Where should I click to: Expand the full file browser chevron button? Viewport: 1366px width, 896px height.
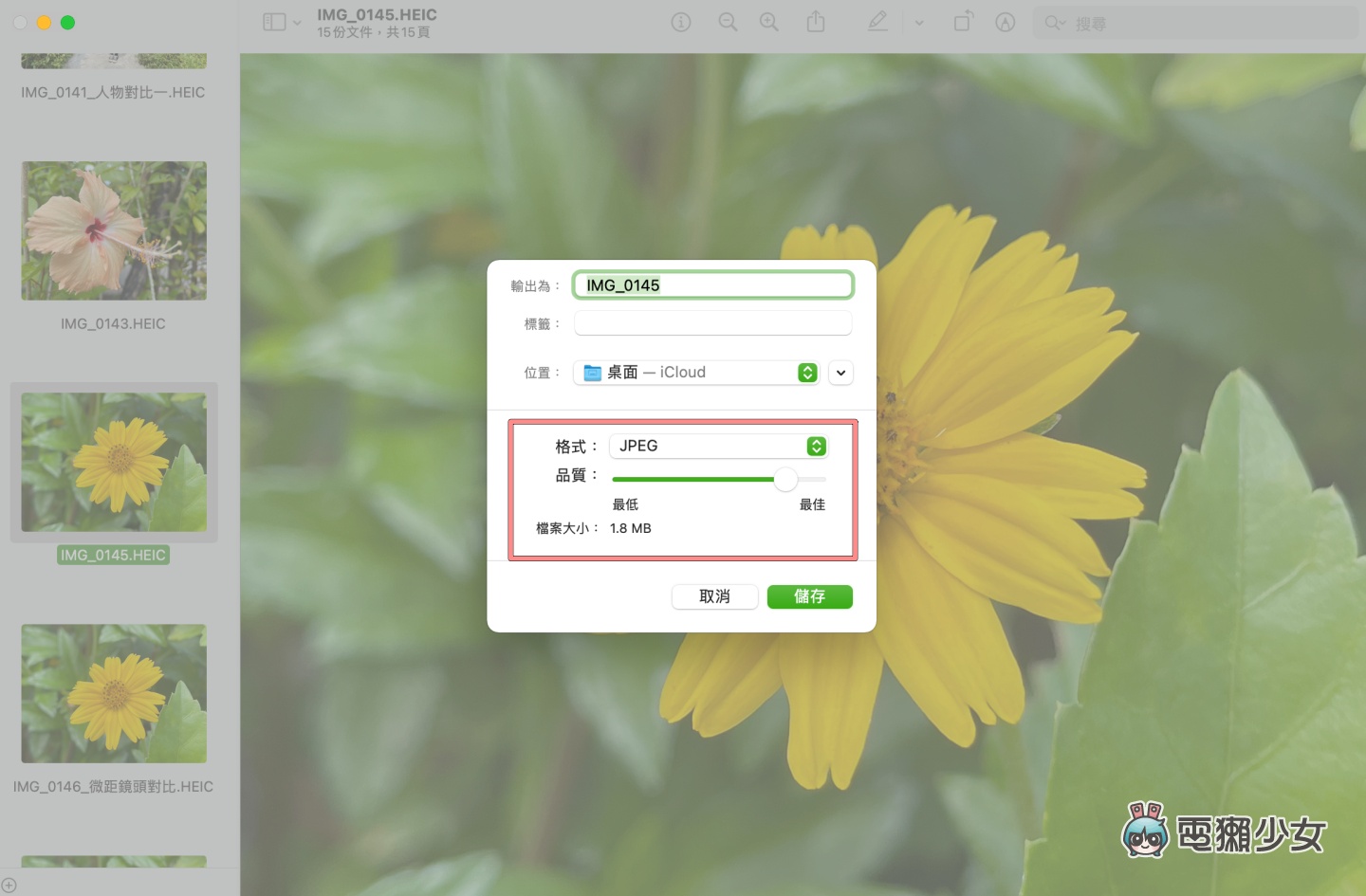point(840,373)
